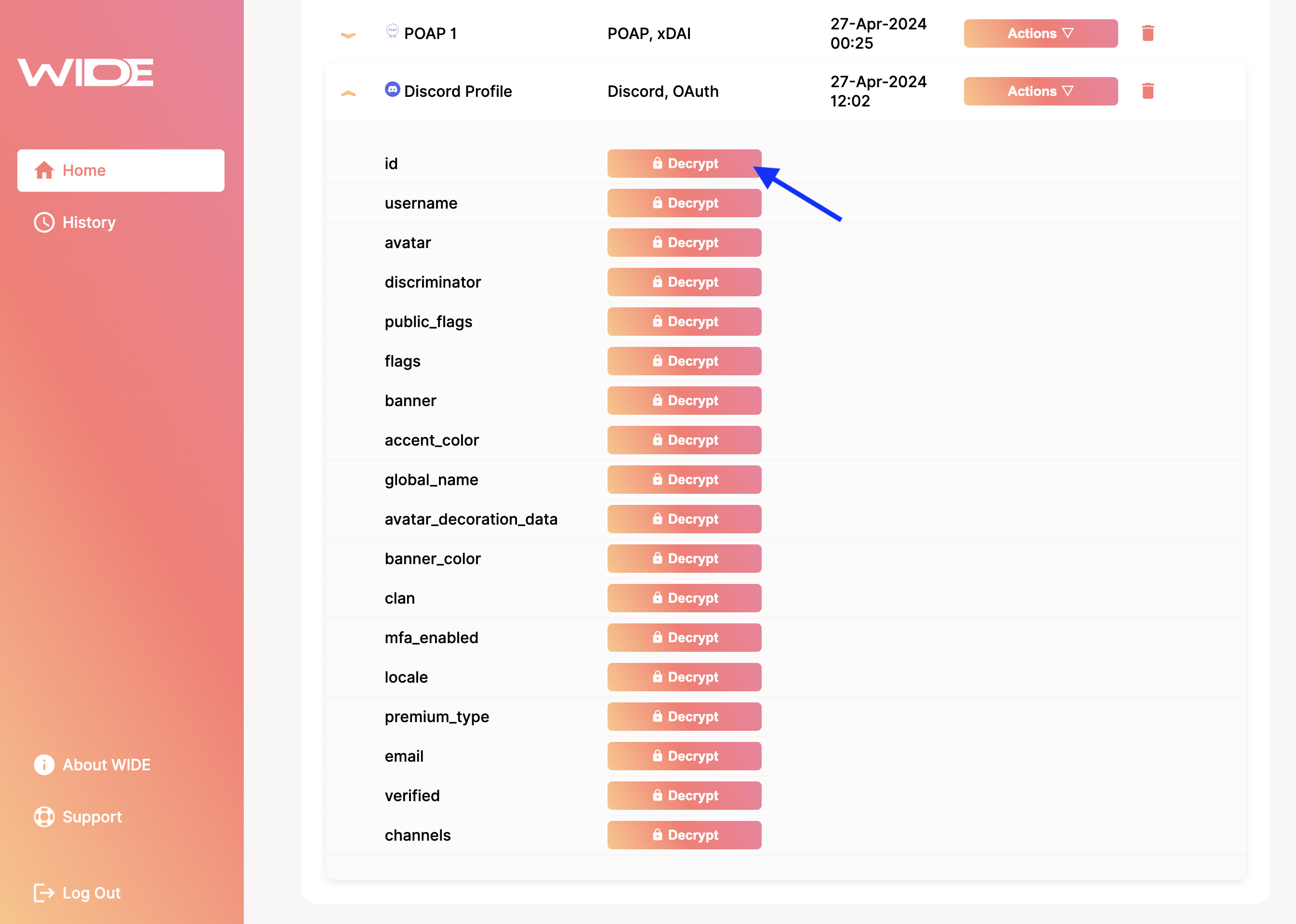
Task: Select the POAP 1 name text
Action: click(431, 34)
